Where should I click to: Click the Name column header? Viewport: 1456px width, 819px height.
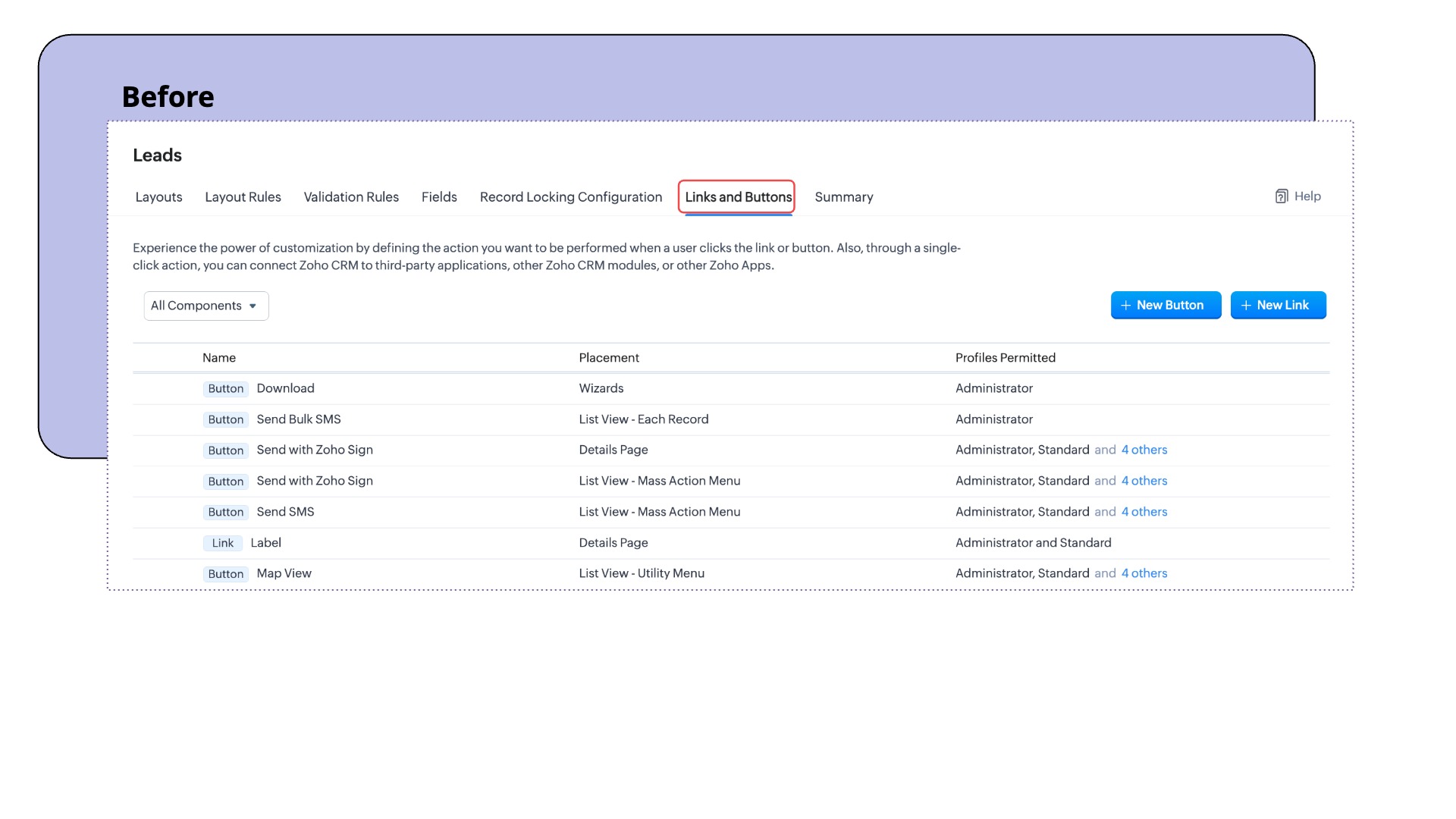219,358
